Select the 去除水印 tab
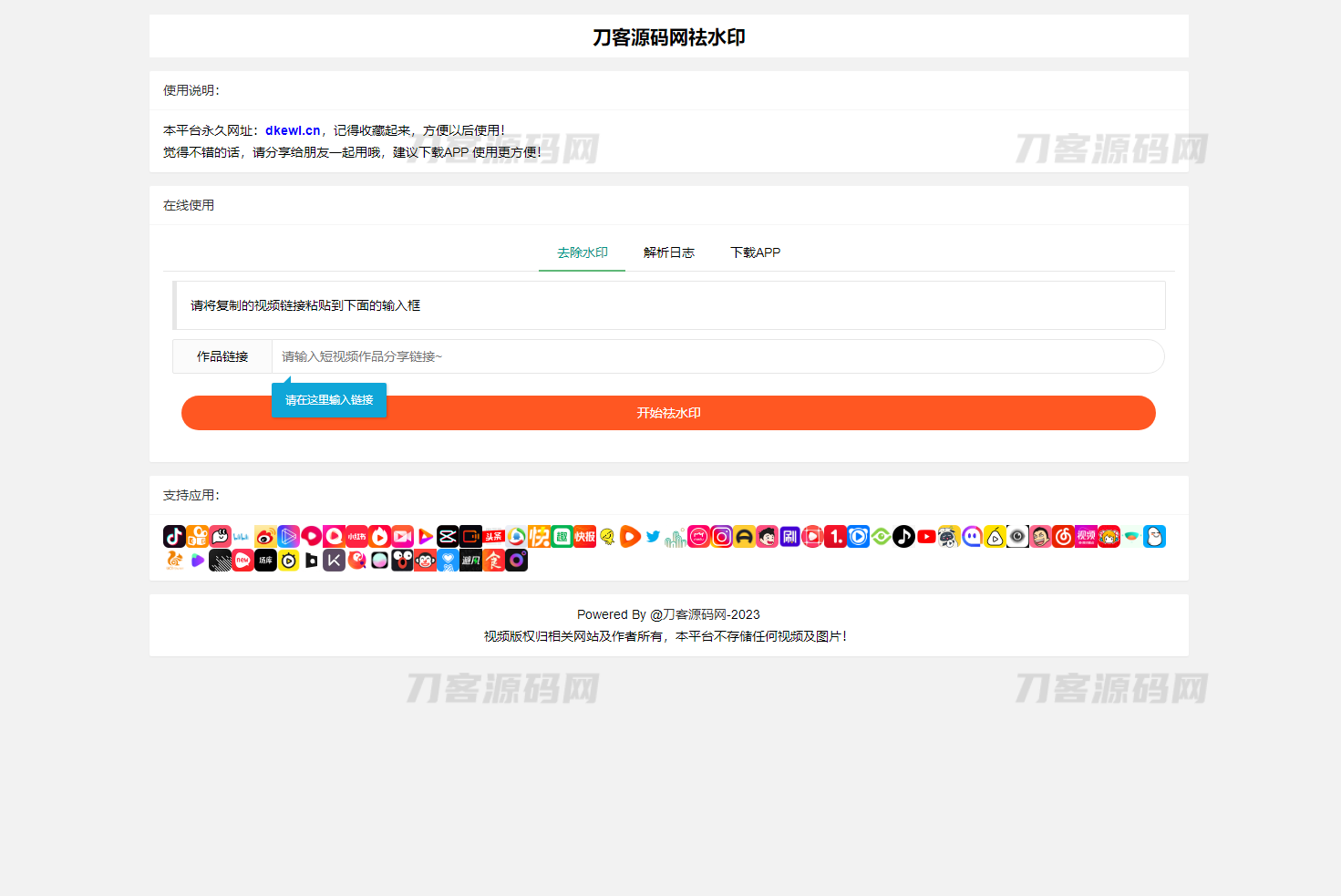Viewport: 1341px width, 896px height. point(582,252)
